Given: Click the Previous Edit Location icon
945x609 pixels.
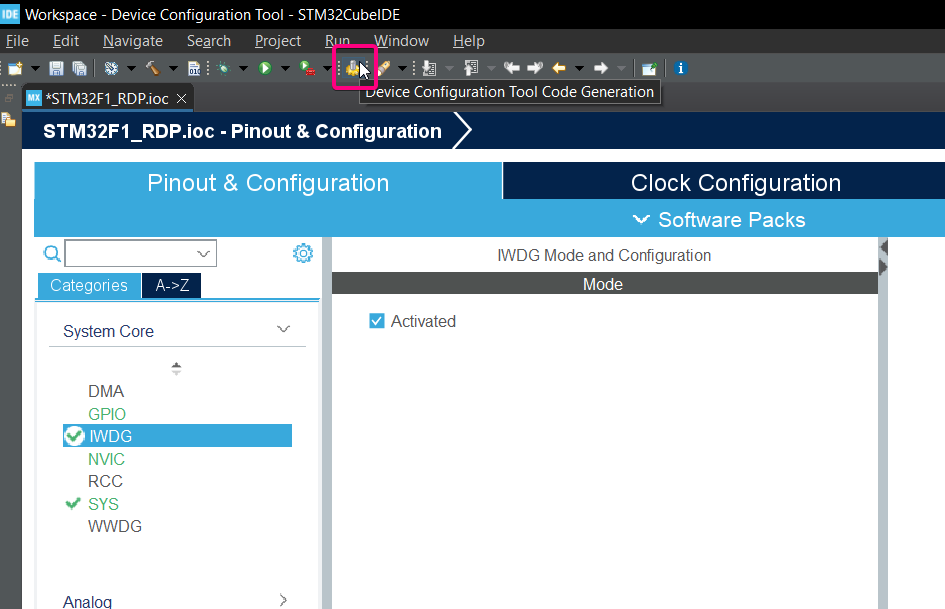Looking at the screenshot, I should pos(512,68).
